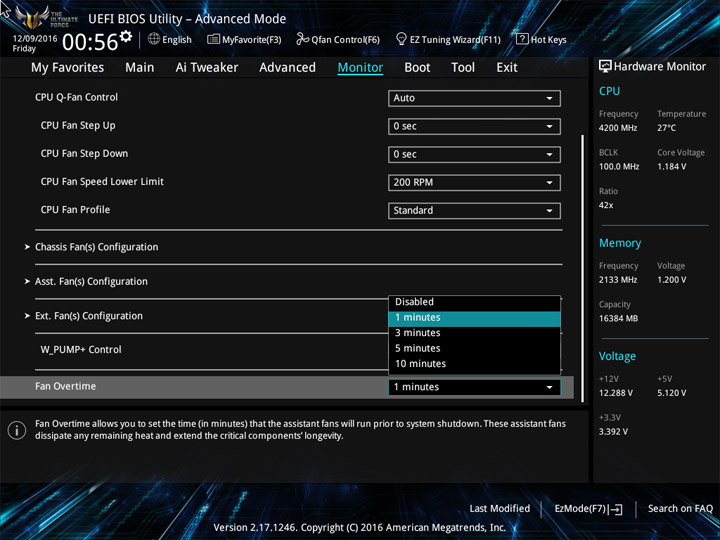Open the CPU Fan Profile dropdown
Viewport: 720px width, 540px height.
(474, 210)
